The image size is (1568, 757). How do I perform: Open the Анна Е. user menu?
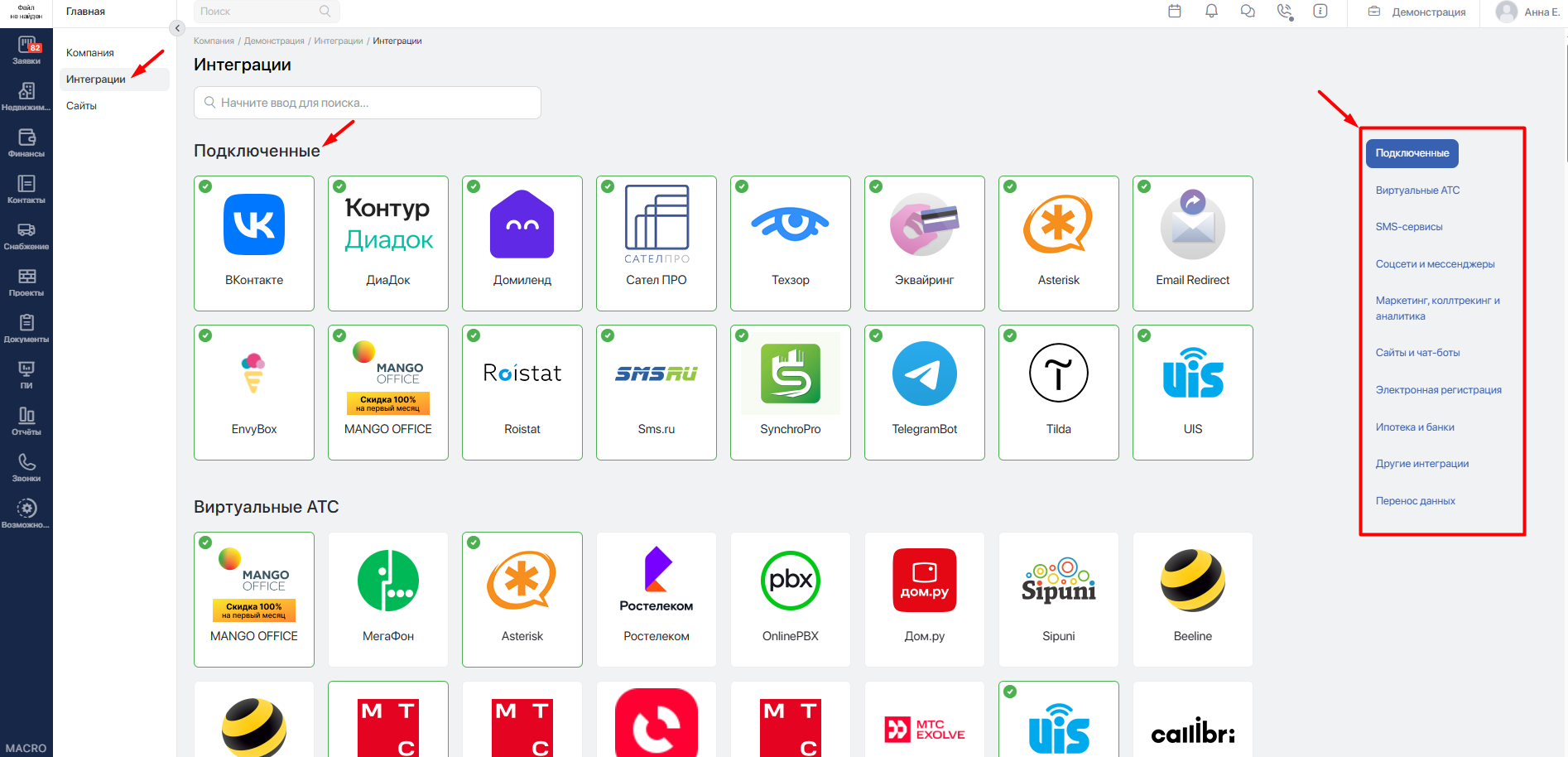[x=1528, y=12]
